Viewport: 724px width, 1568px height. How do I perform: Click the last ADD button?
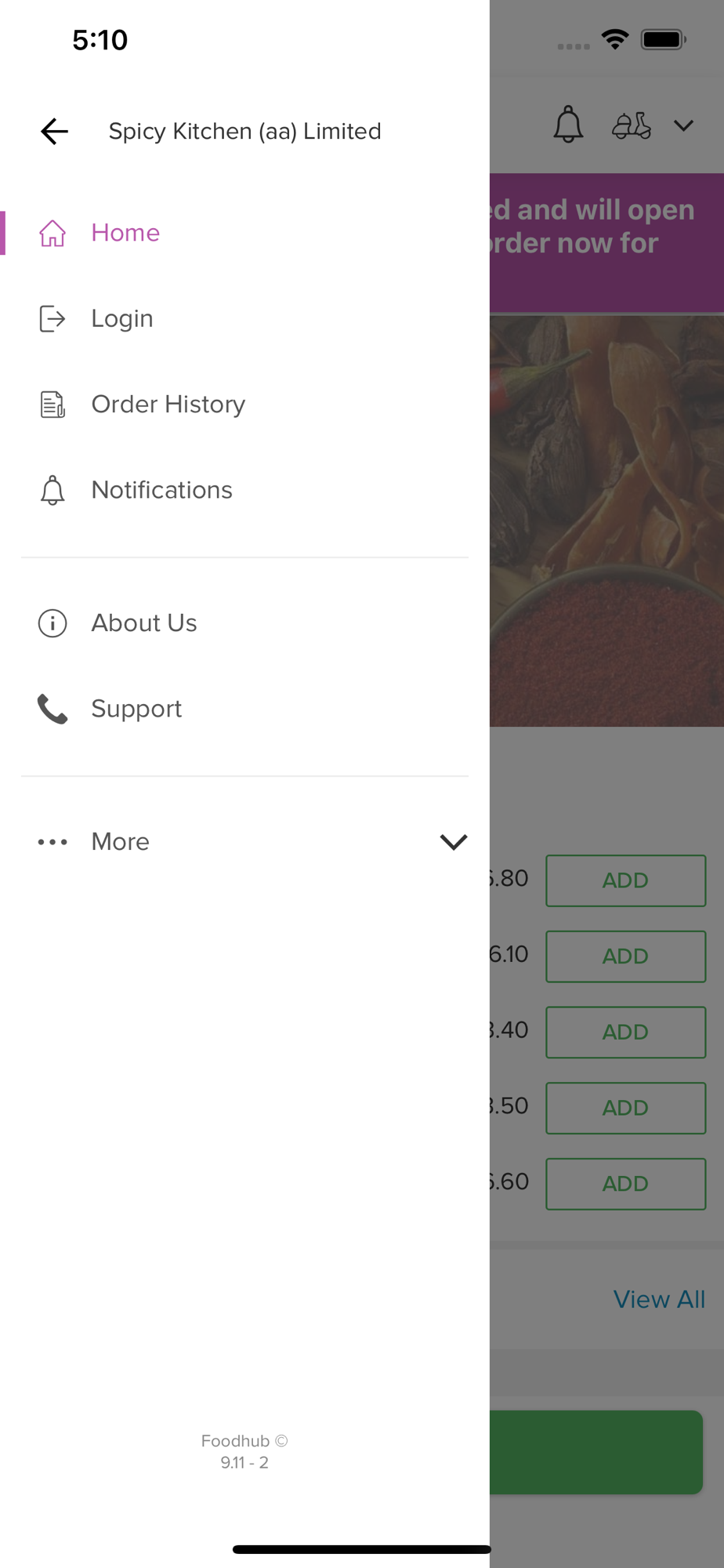(x=625, y=1184)
